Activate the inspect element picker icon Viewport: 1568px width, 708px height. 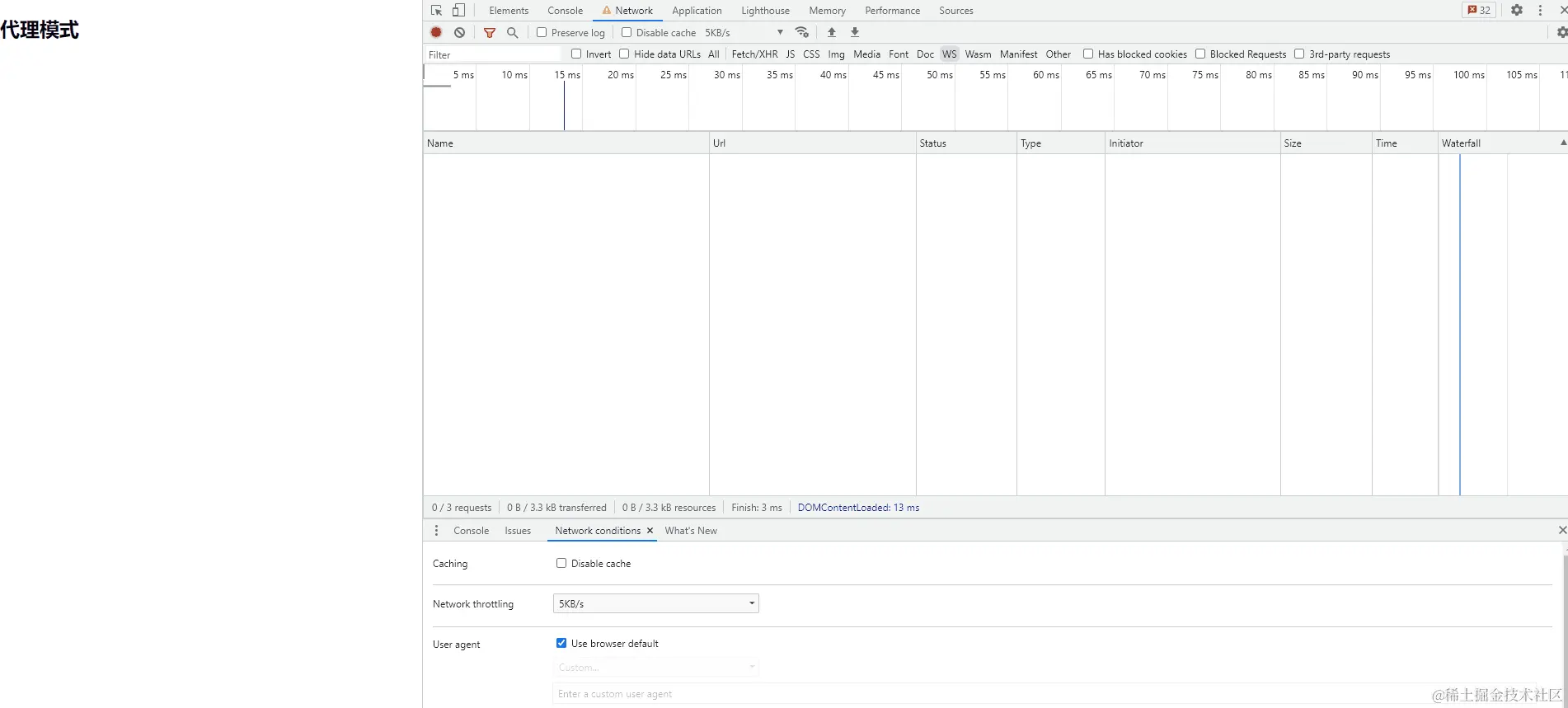tap(436, 11)
